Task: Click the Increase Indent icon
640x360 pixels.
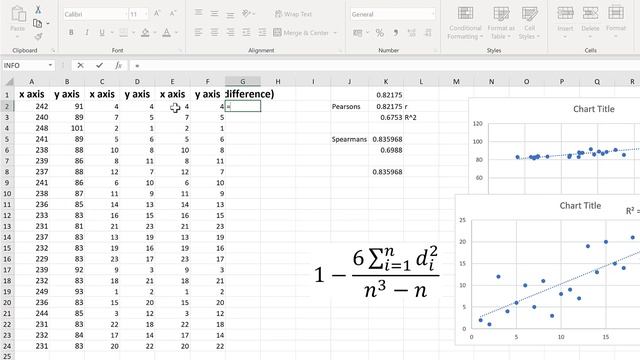Action: (x=262, y=32)
